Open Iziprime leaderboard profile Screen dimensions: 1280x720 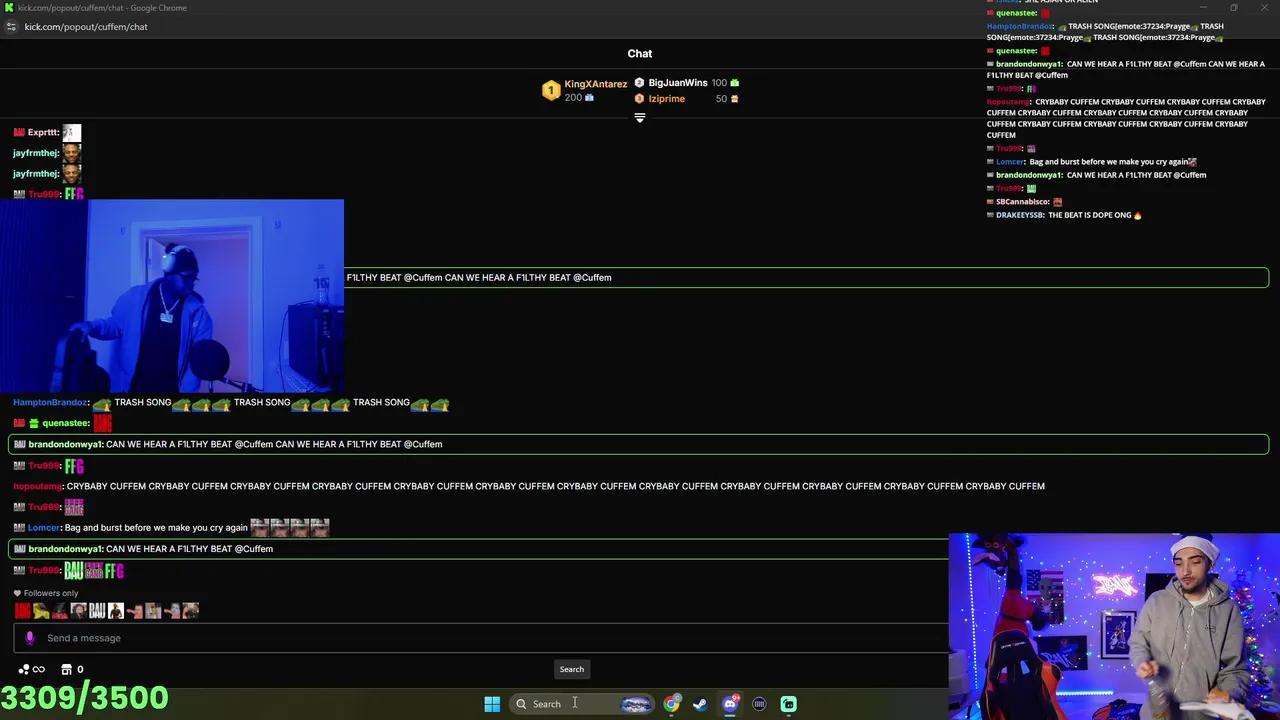pos(667,99)
